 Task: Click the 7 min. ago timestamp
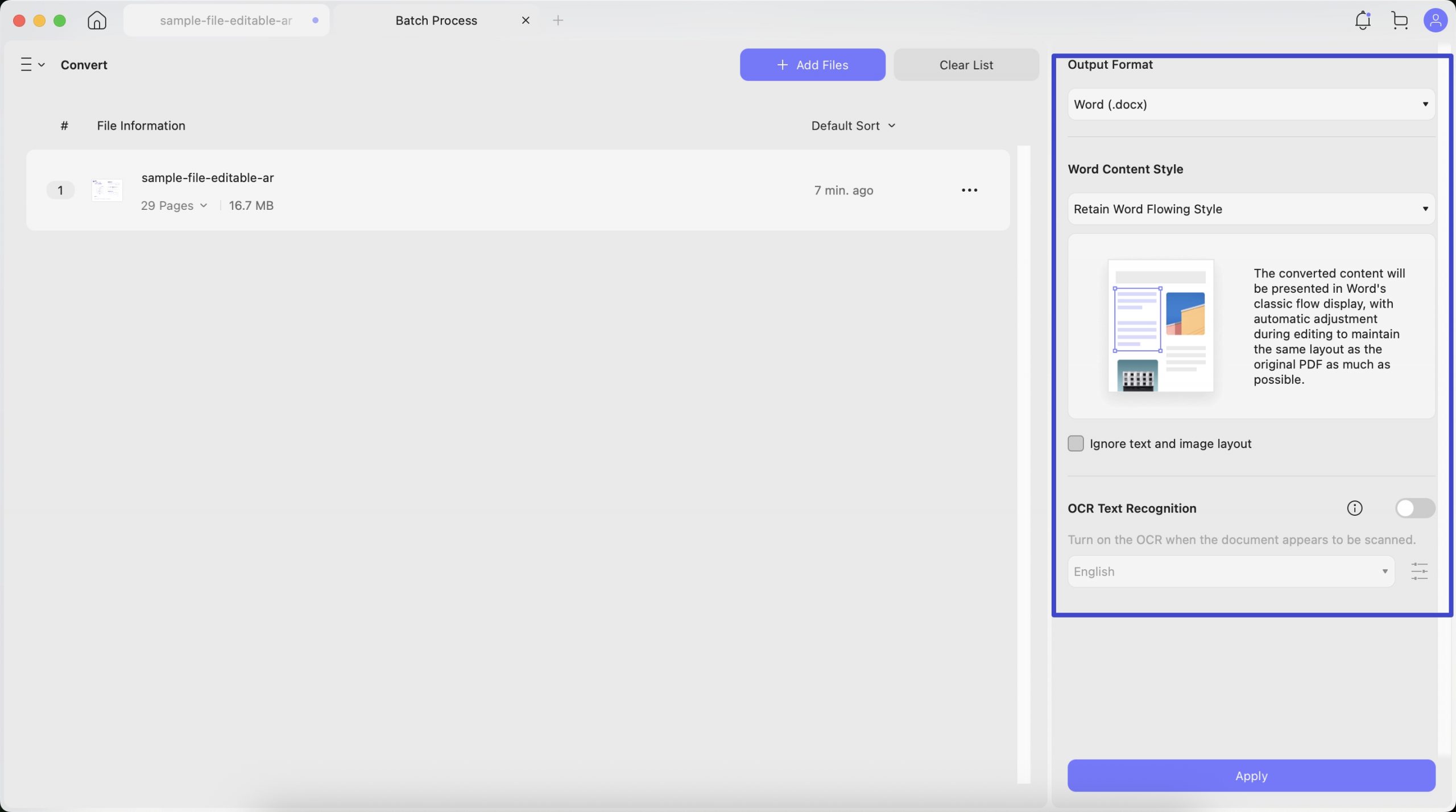click(x=843, y=190)
